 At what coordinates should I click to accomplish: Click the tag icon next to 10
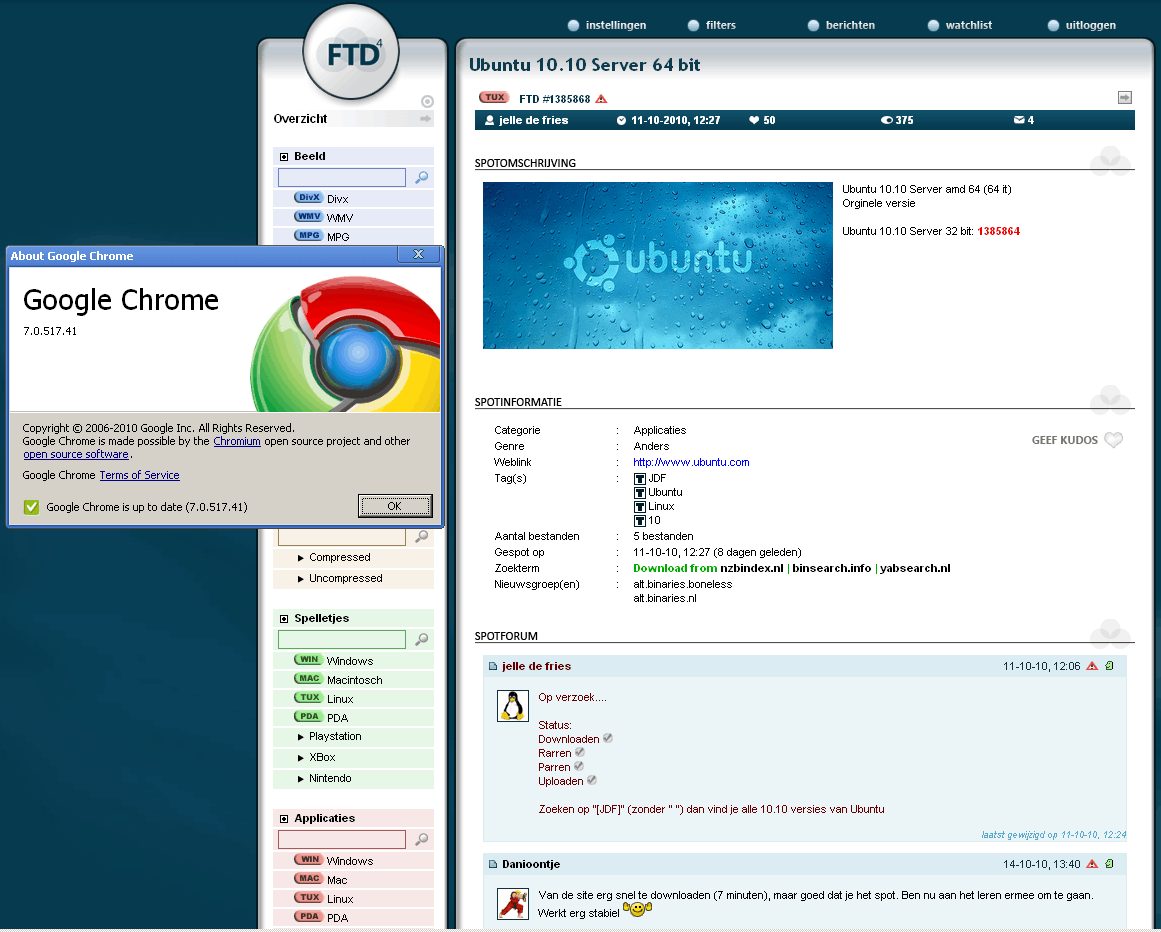point(640,521)
